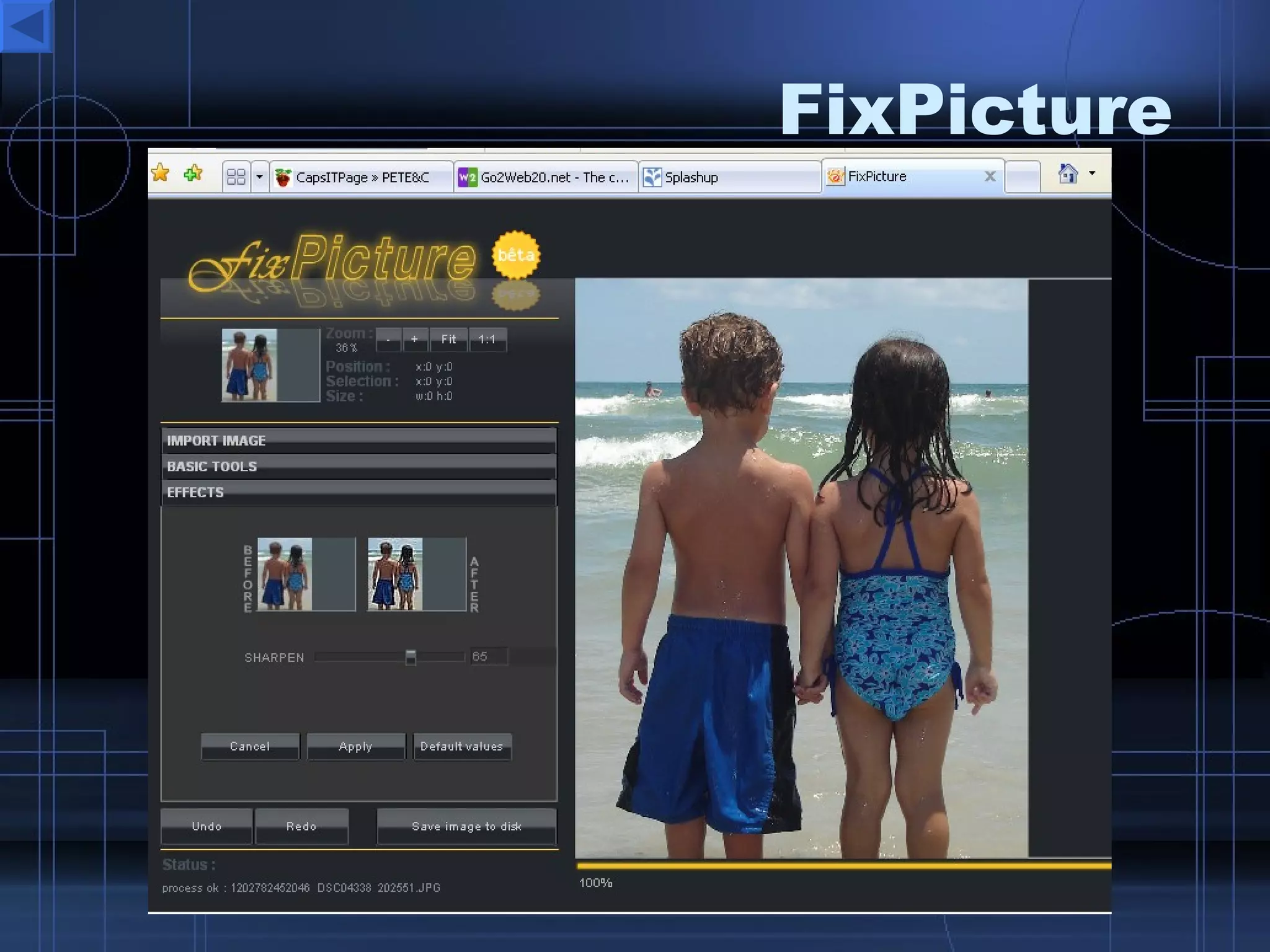Switch to the Go2Web20.net tab
Image resolution: width=1270 pixels, height=952 pixels.
click(x=546, y=177)
